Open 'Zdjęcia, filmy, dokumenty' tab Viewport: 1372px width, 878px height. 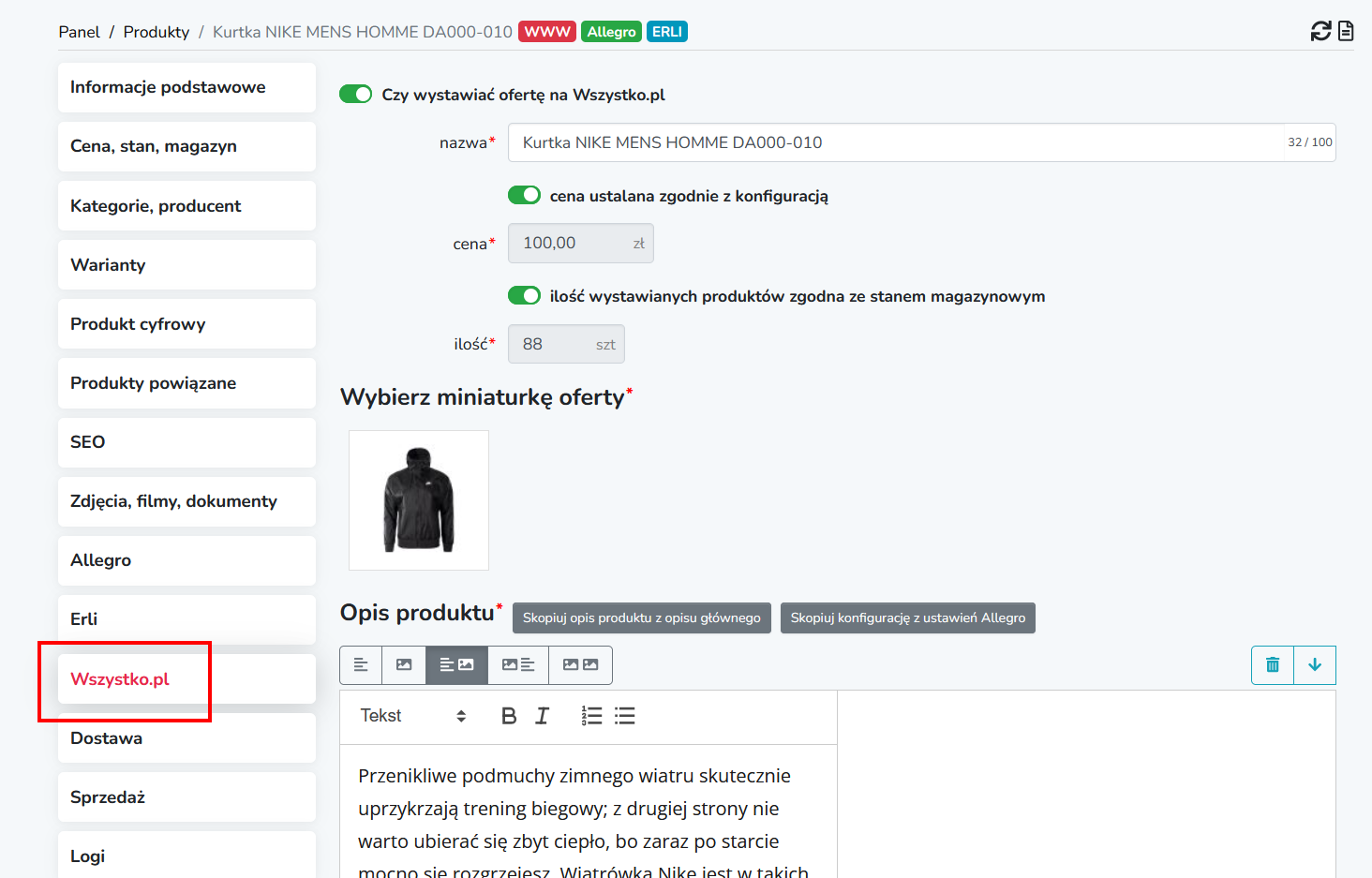(186, 501)
